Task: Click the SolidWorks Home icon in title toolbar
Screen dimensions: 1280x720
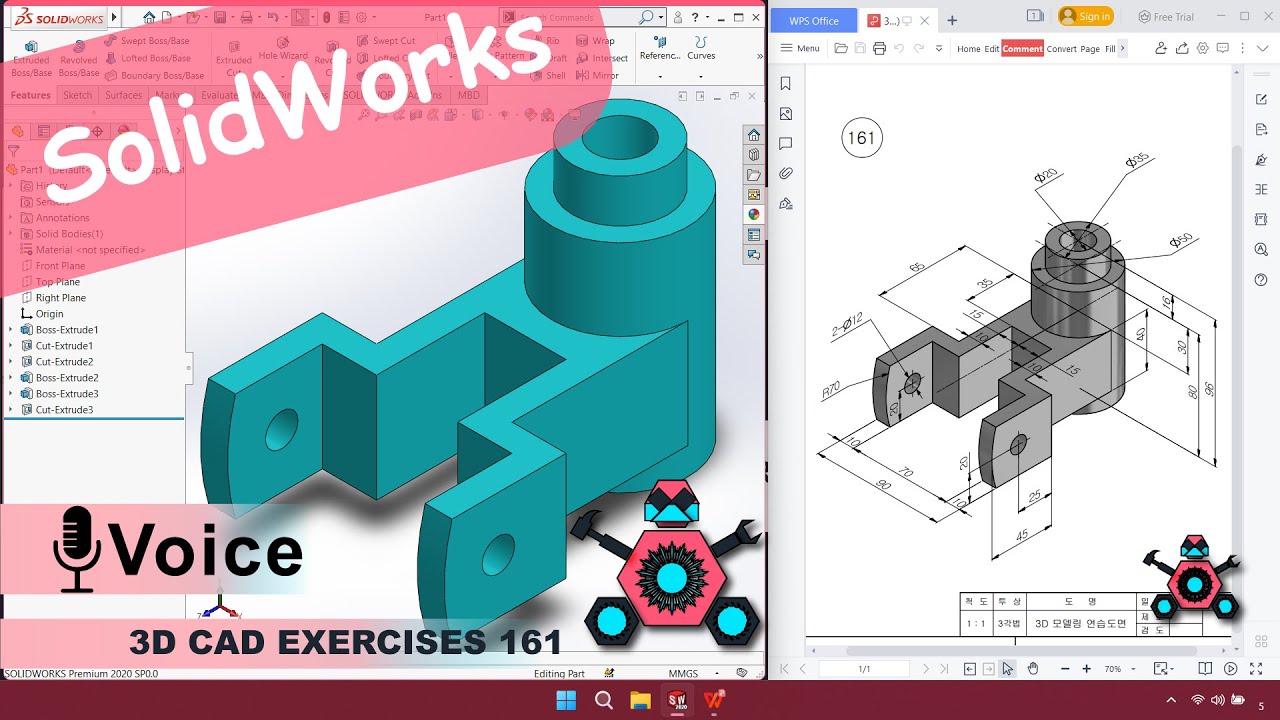Action: [x=149, y=17]
